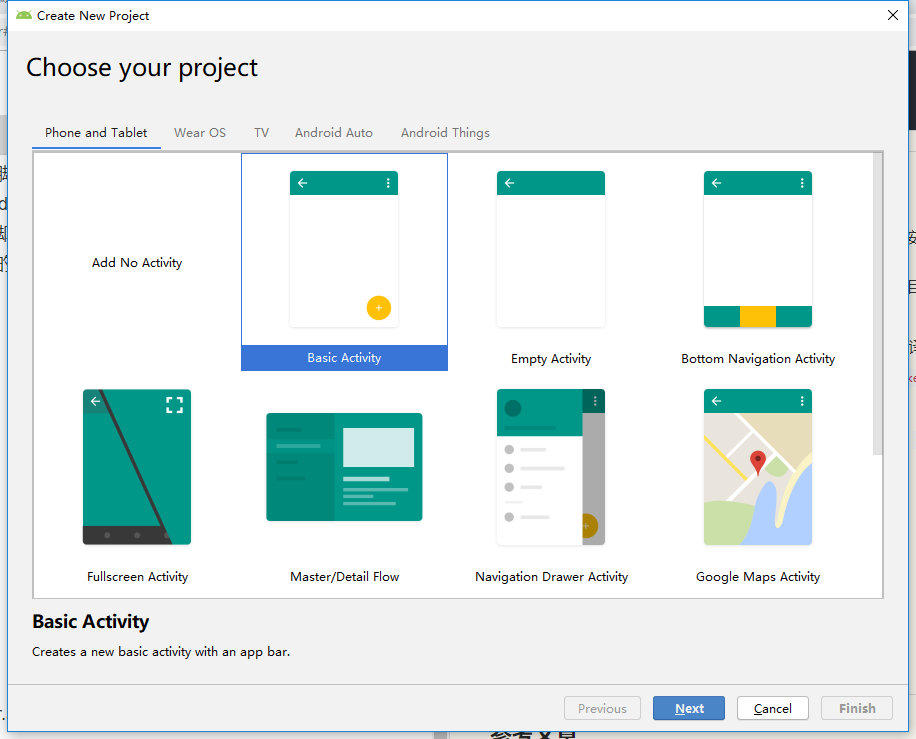
Task: Click back arrow in Empty Activity thumbnail
Action: [x=509, y=183]
